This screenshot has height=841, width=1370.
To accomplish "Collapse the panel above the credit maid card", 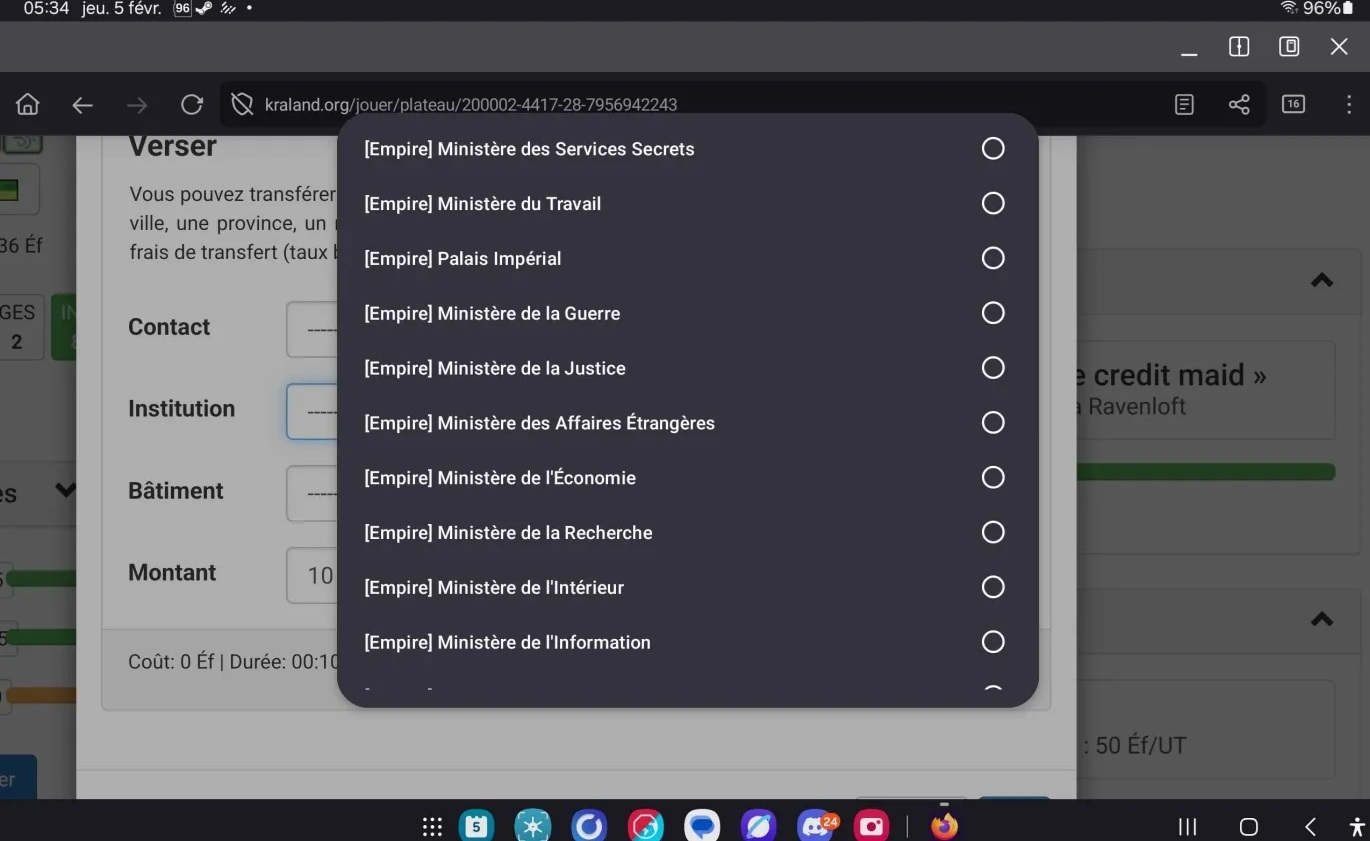I will coord(1322,280).
